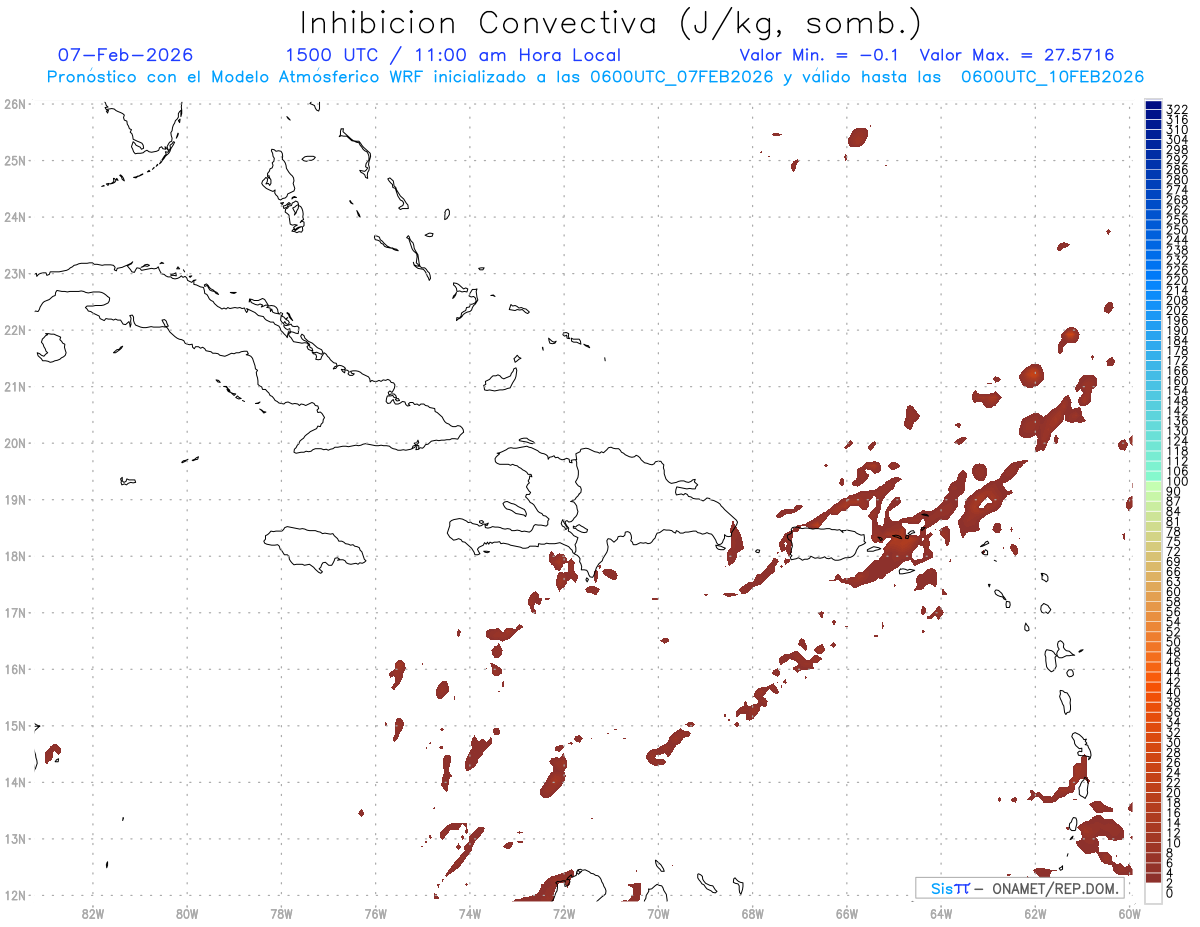Viewport: 1200px width, 927px height.
Task: Click the '74W' longitude label
Action: click(x=469, y=913)
